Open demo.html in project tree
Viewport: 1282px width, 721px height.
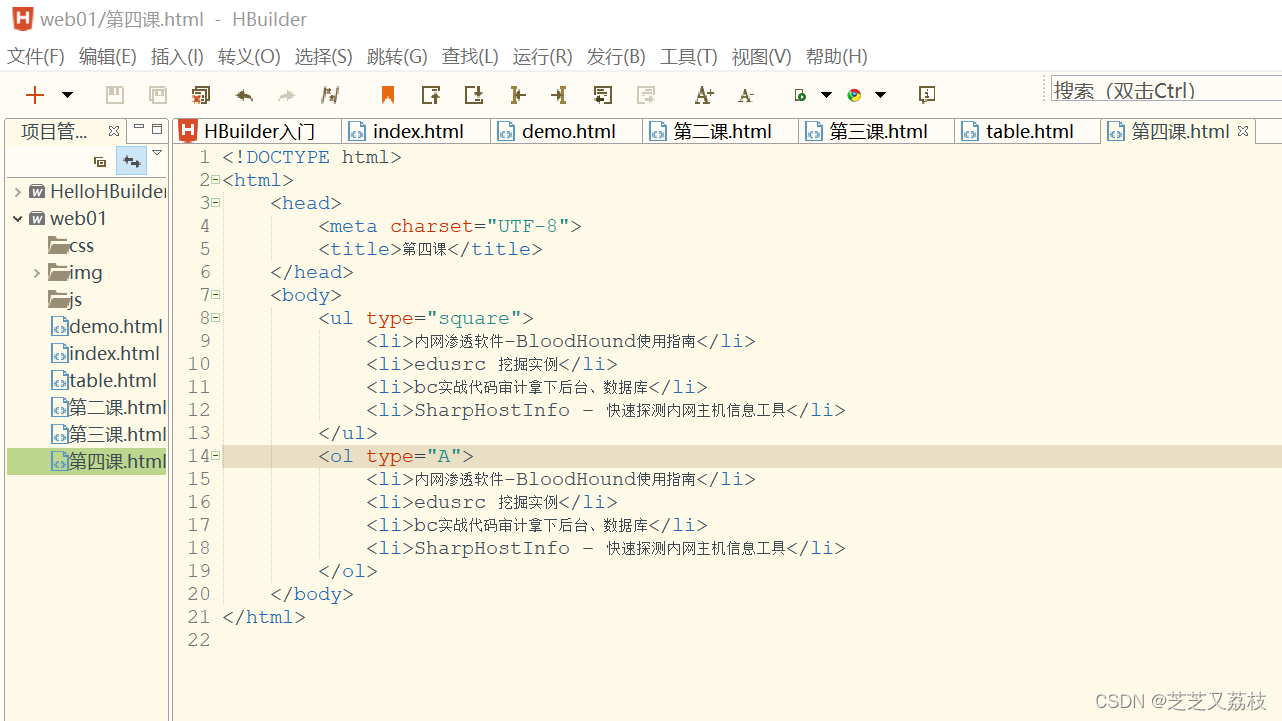coord(106,327)
